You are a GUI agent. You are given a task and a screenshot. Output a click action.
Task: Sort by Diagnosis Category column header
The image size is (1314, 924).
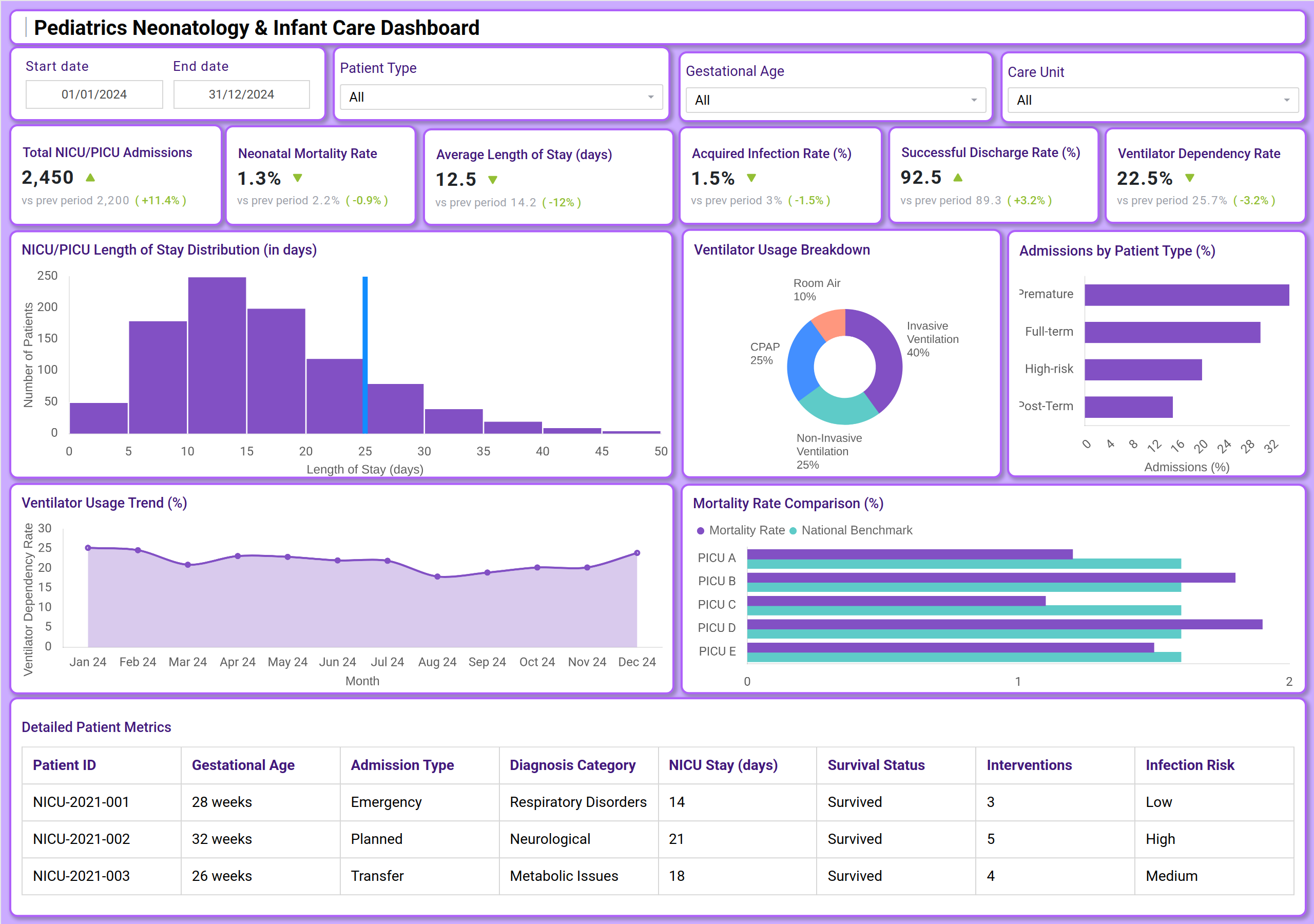click(x=578, y=765)
